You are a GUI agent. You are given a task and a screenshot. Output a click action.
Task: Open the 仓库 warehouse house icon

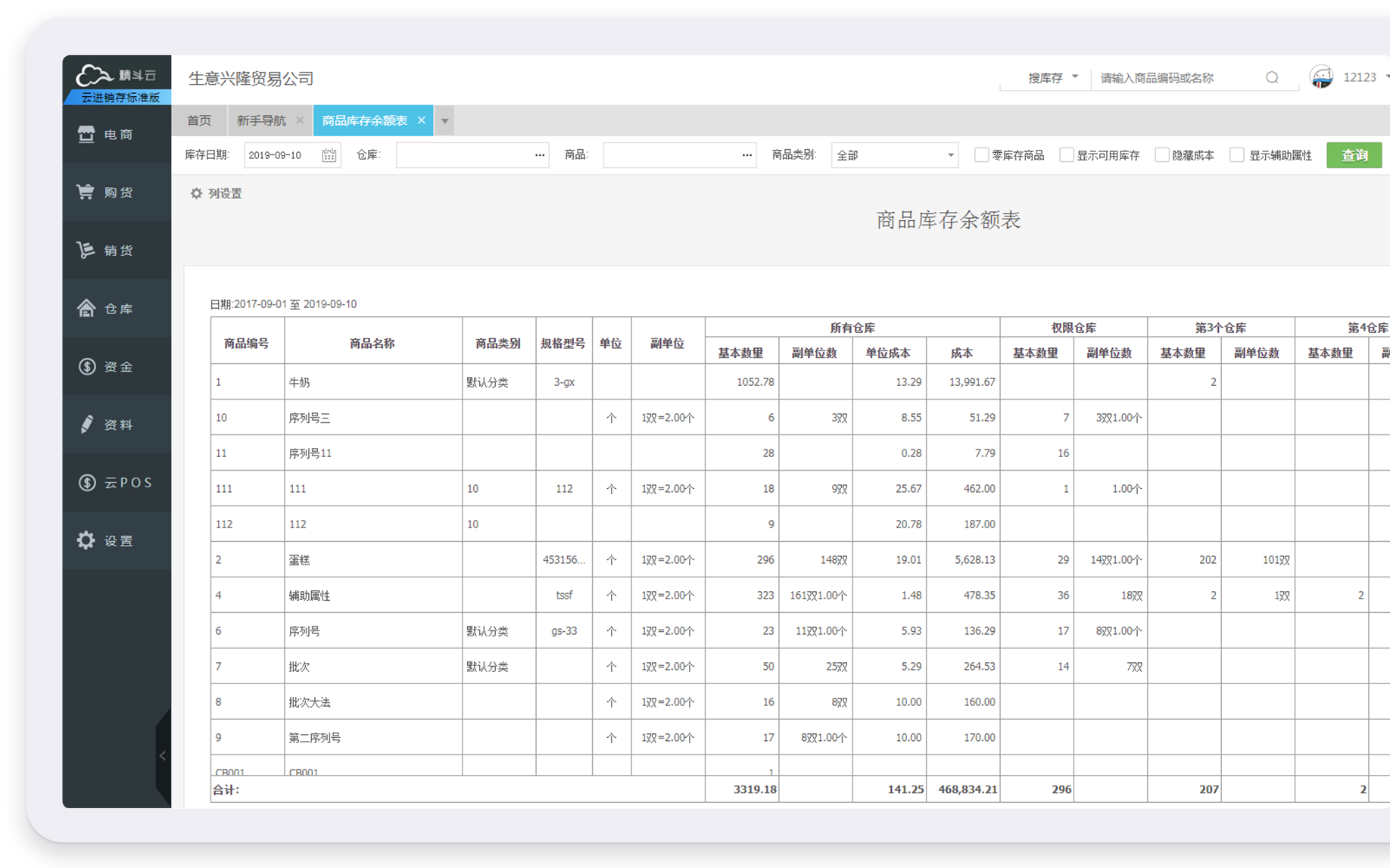coord(86,308)
